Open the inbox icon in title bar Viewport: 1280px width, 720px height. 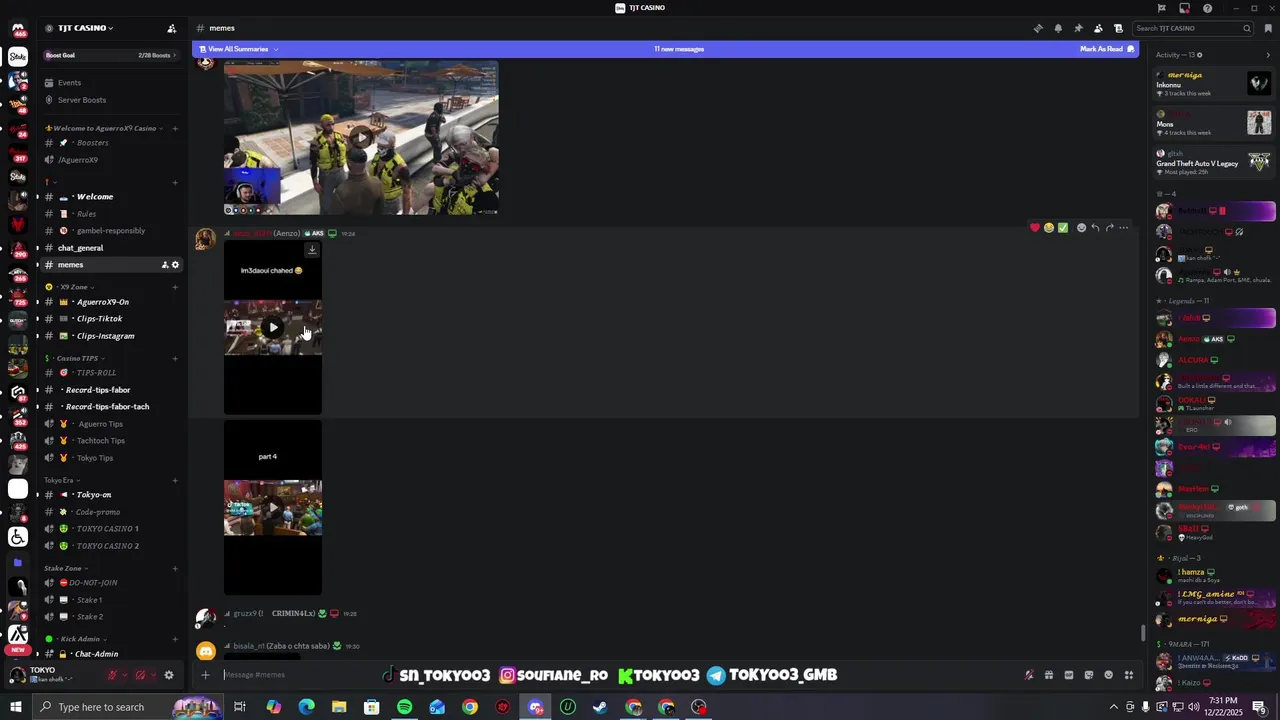1184,8
